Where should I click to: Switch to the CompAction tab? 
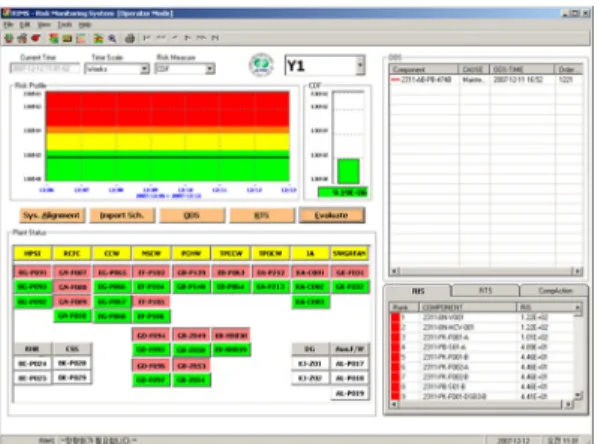(555, 291)
